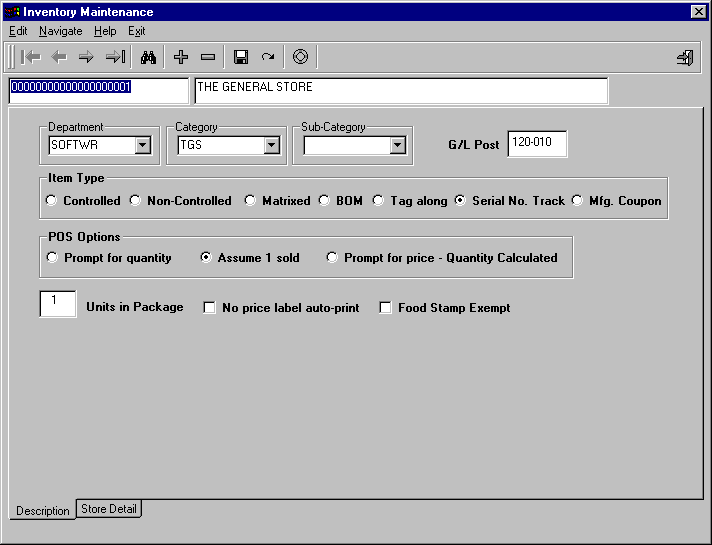Expand the Category dropdown arrow

pyautogui.click(x=272, y=145)
